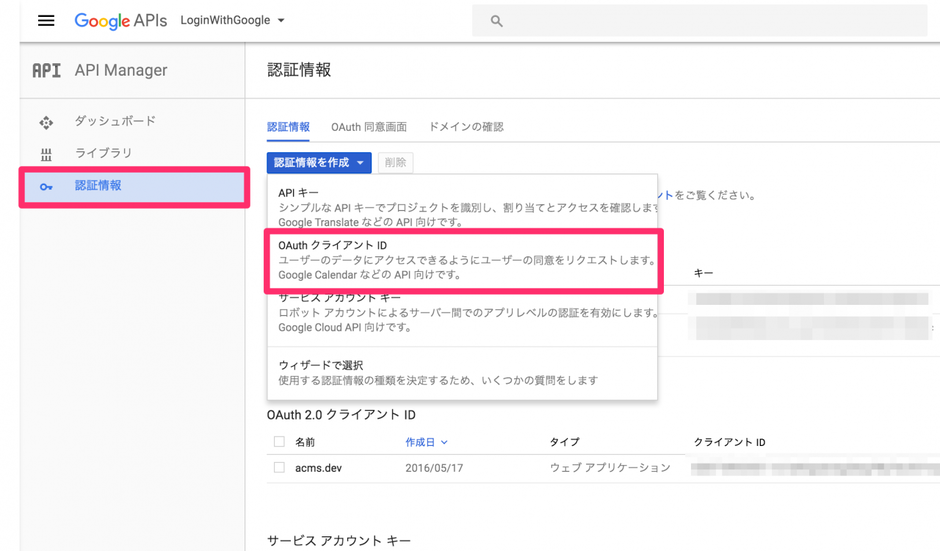This screenshot has width=940, height=551.
Task: Choose ウィザードで選択 menu entry
Action: pyautogui.click(x=462, y=372)
